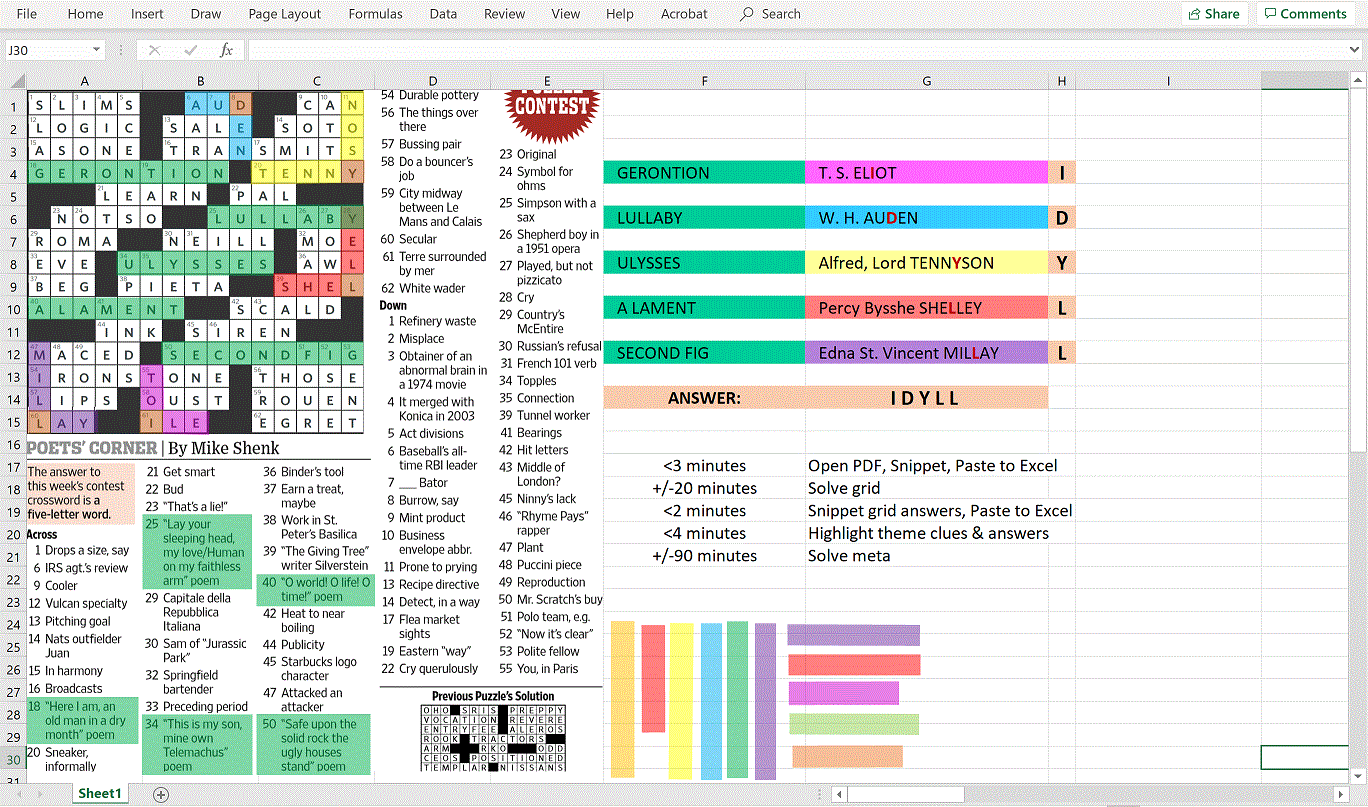The image size is (1368, 807).
Task: Select the Percy Bysshe SHELLEY cell
Action: click(927, 308)
